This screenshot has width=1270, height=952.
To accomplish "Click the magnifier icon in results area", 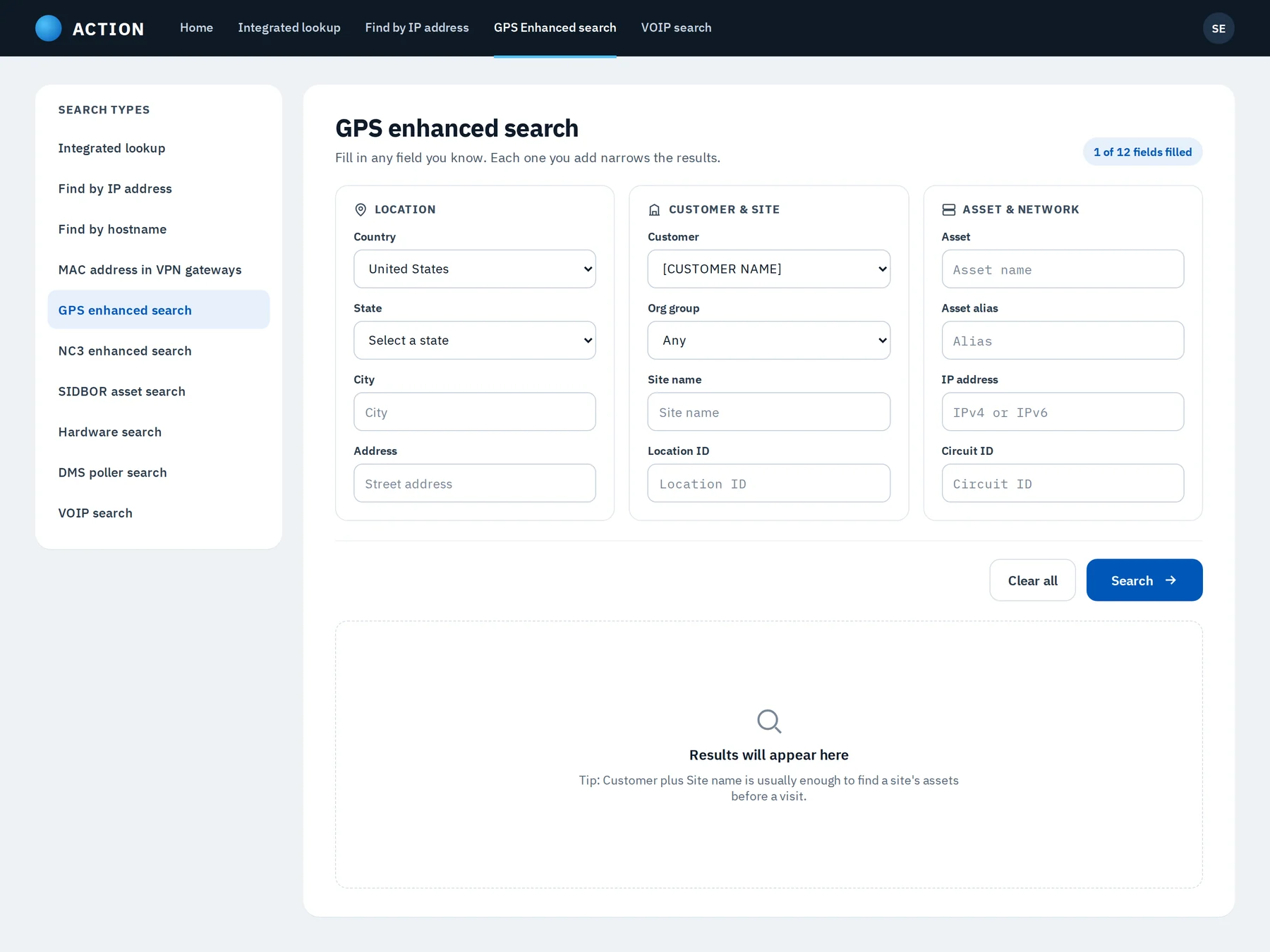I will click(769, 721).
